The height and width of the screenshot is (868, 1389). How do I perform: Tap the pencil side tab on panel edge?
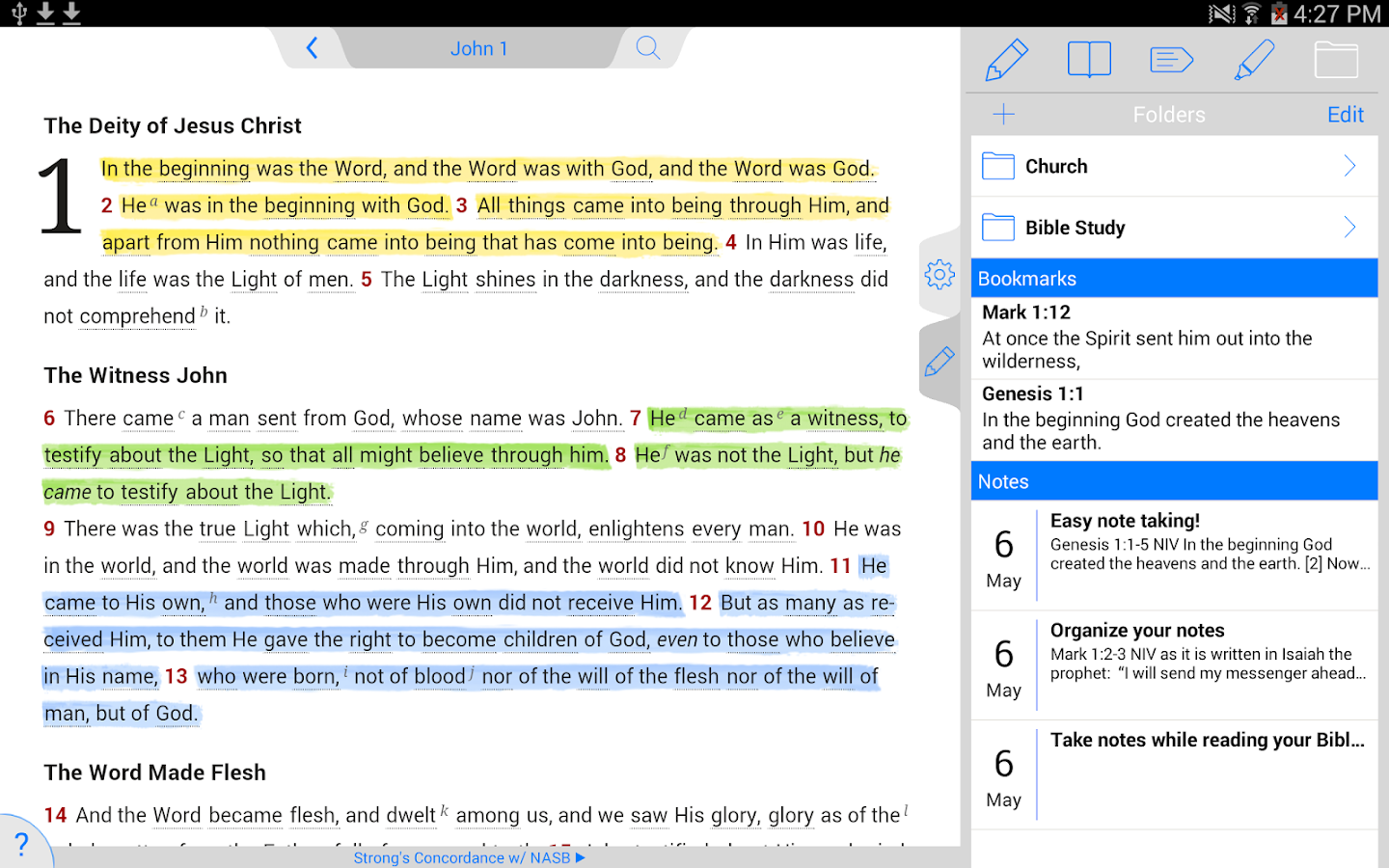940,362
